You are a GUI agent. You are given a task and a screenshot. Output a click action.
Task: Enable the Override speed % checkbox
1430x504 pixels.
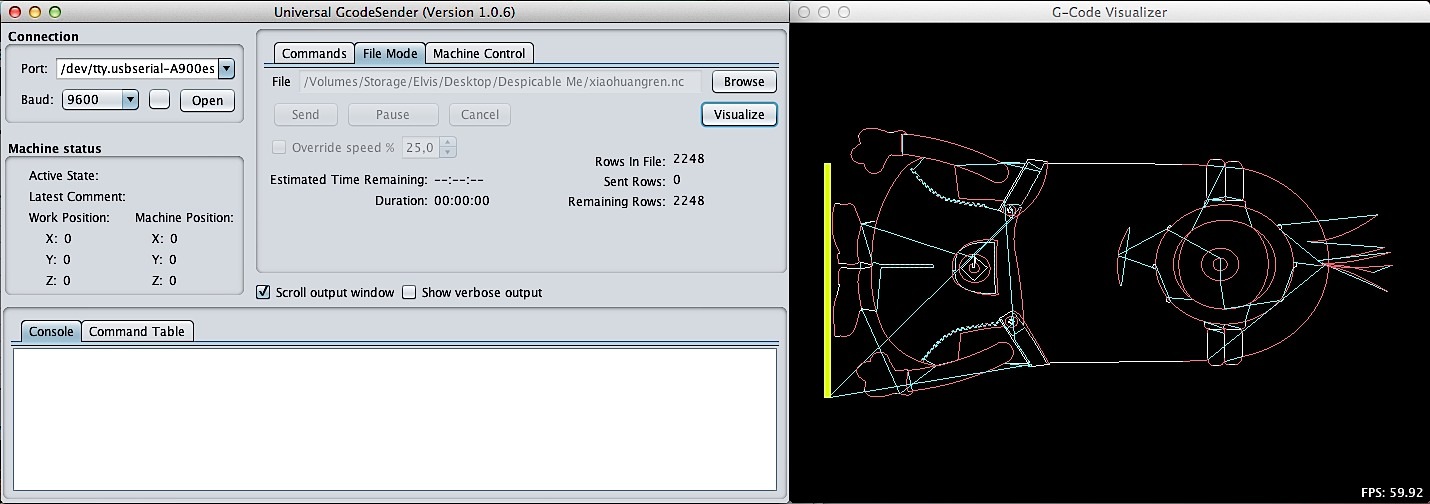click(x=279, y=147)
